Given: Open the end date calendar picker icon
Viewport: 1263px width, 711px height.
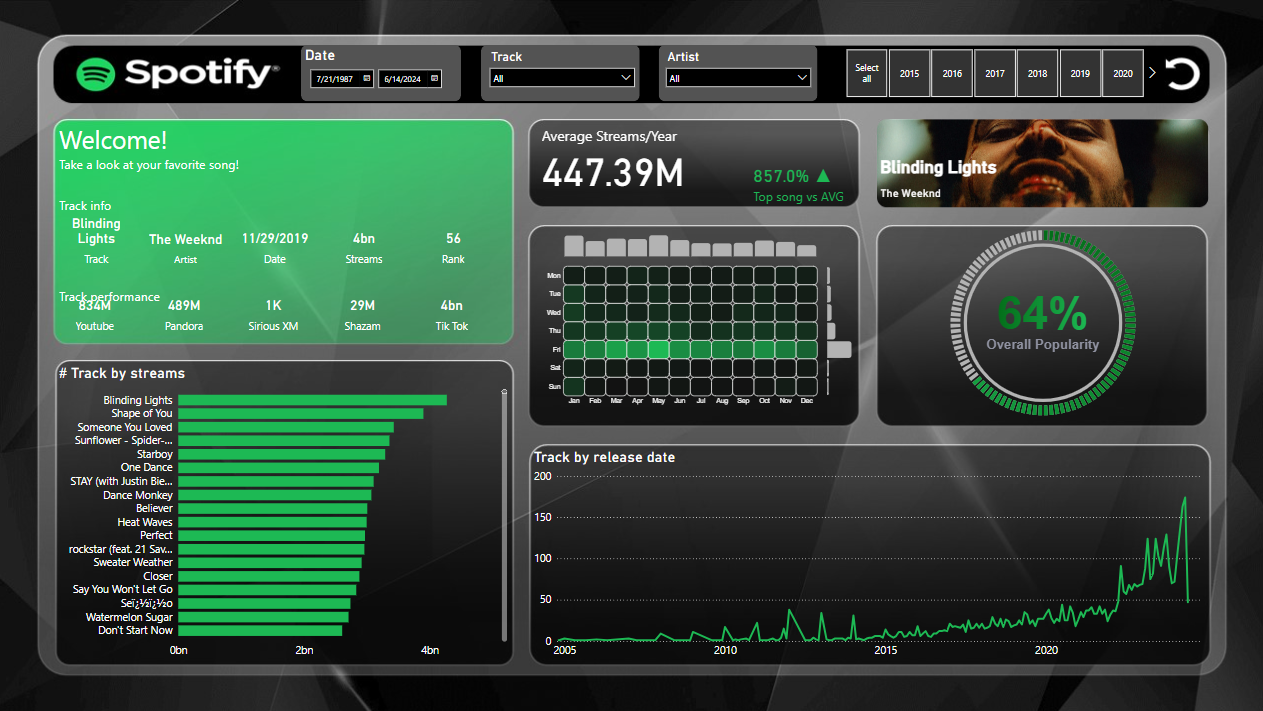Looking at the screenshot, I should tap(435, 78).
